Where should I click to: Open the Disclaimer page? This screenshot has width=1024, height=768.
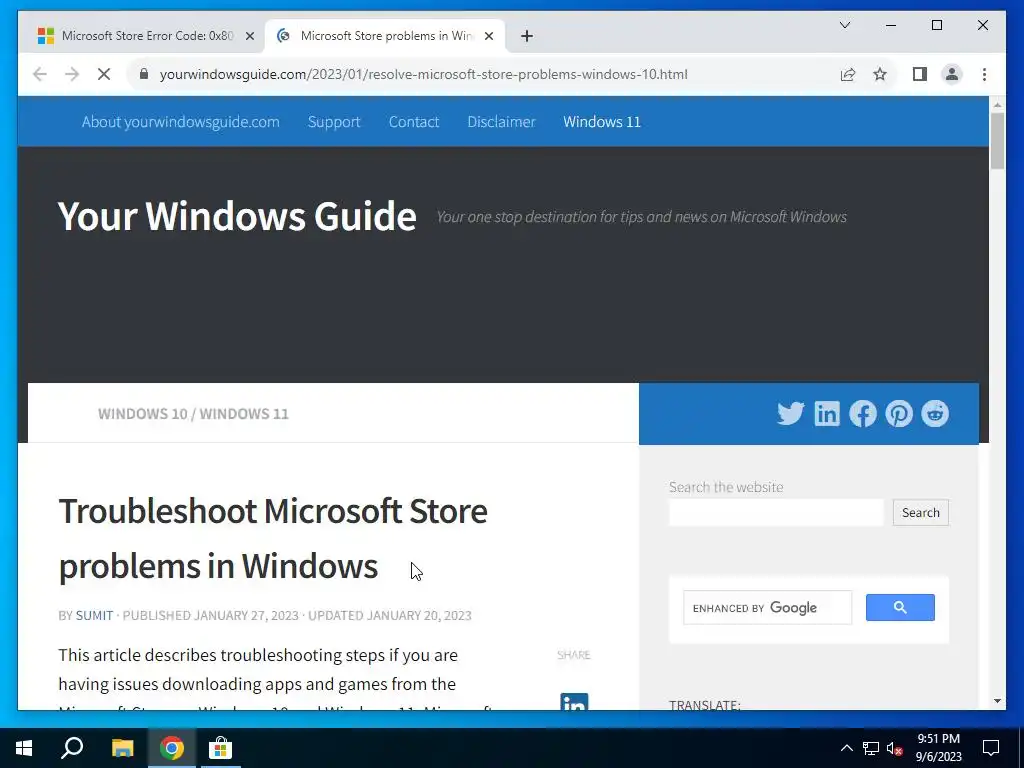click(x=502, y=122)
